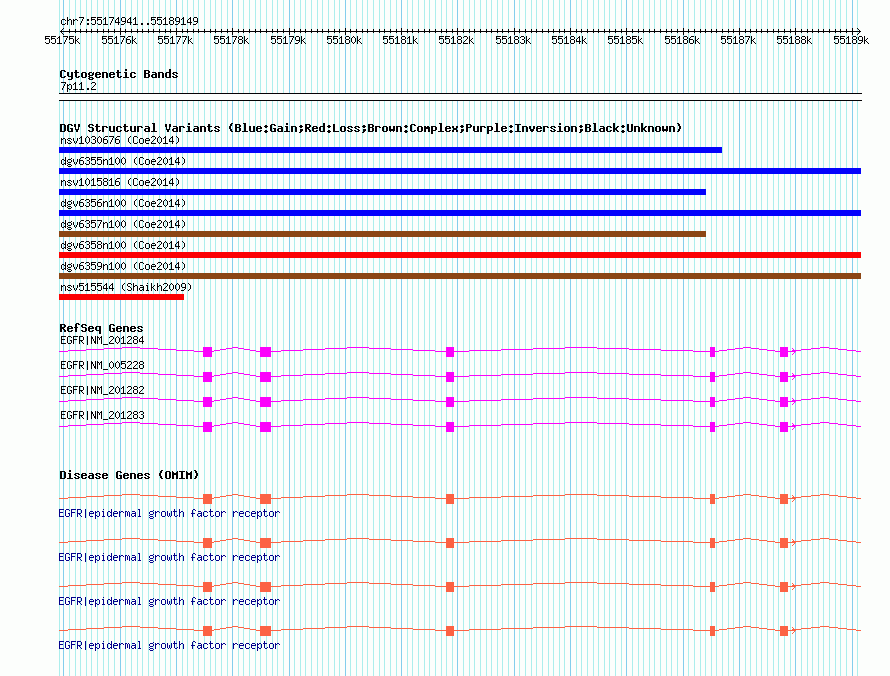Image resolution: width=890 pixels, height=676 pixels.
Task: Click the 55178k ruler tick label
Action: (231, 40)
